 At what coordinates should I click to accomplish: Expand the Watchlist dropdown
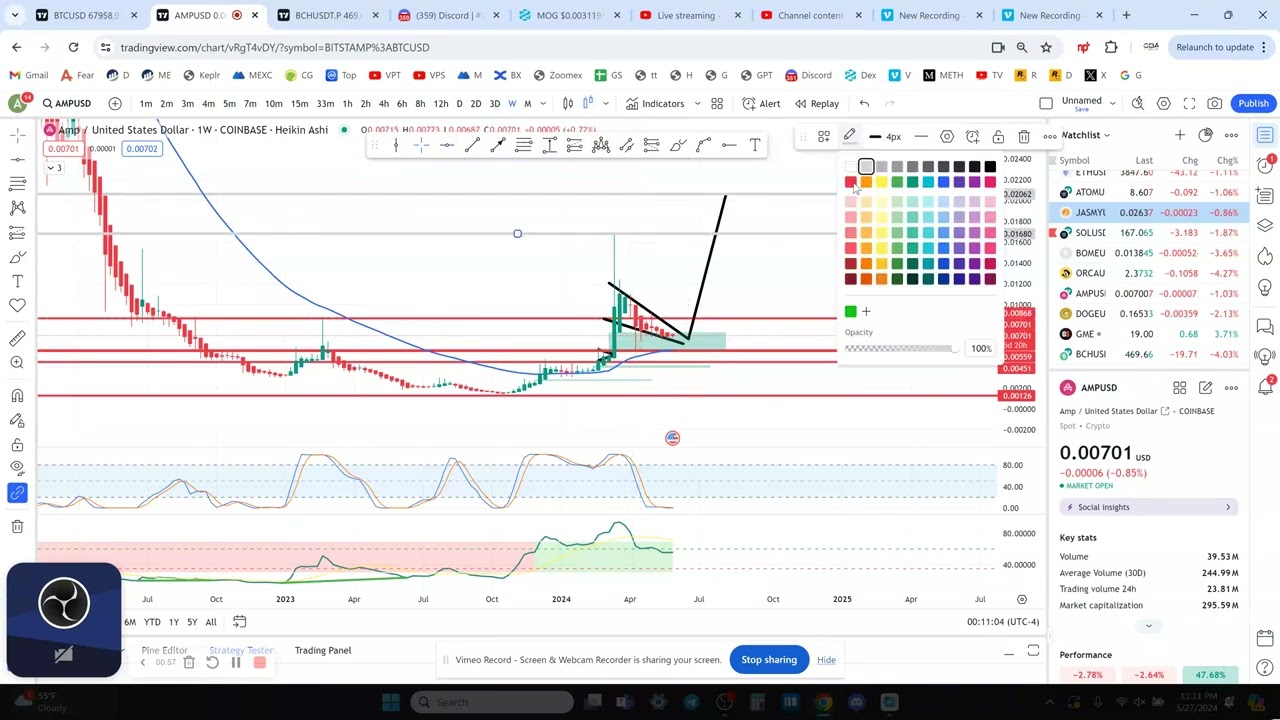(x=1085, y=135)
